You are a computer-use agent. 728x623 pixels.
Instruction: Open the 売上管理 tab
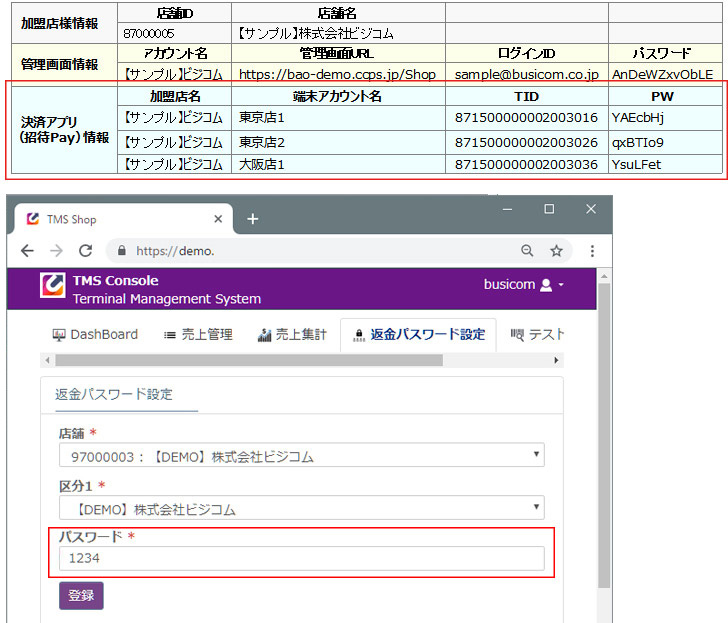198,335
